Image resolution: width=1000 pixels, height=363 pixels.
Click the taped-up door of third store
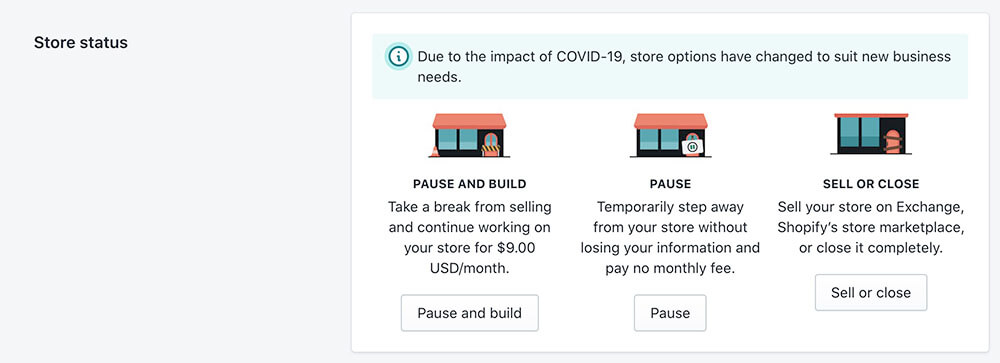click(893, 142)
